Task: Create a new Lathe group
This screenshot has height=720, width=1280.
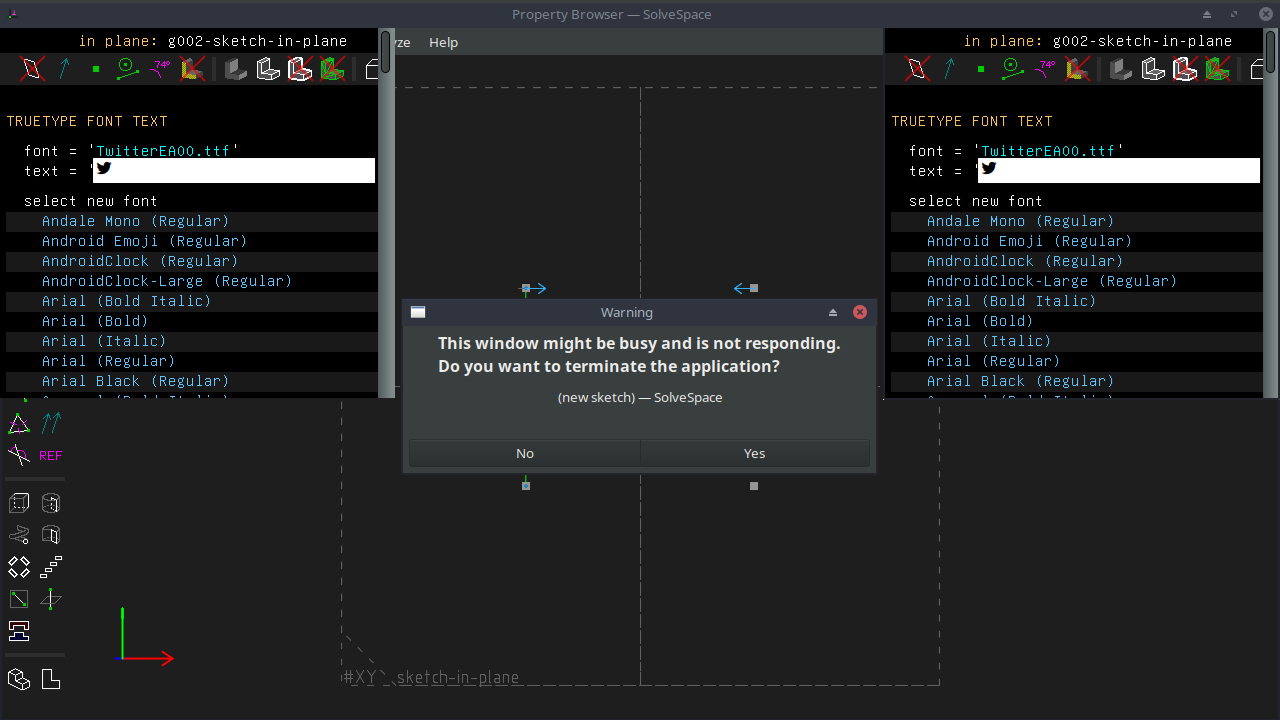Action: pyautogui.click(x=51, y=503)
